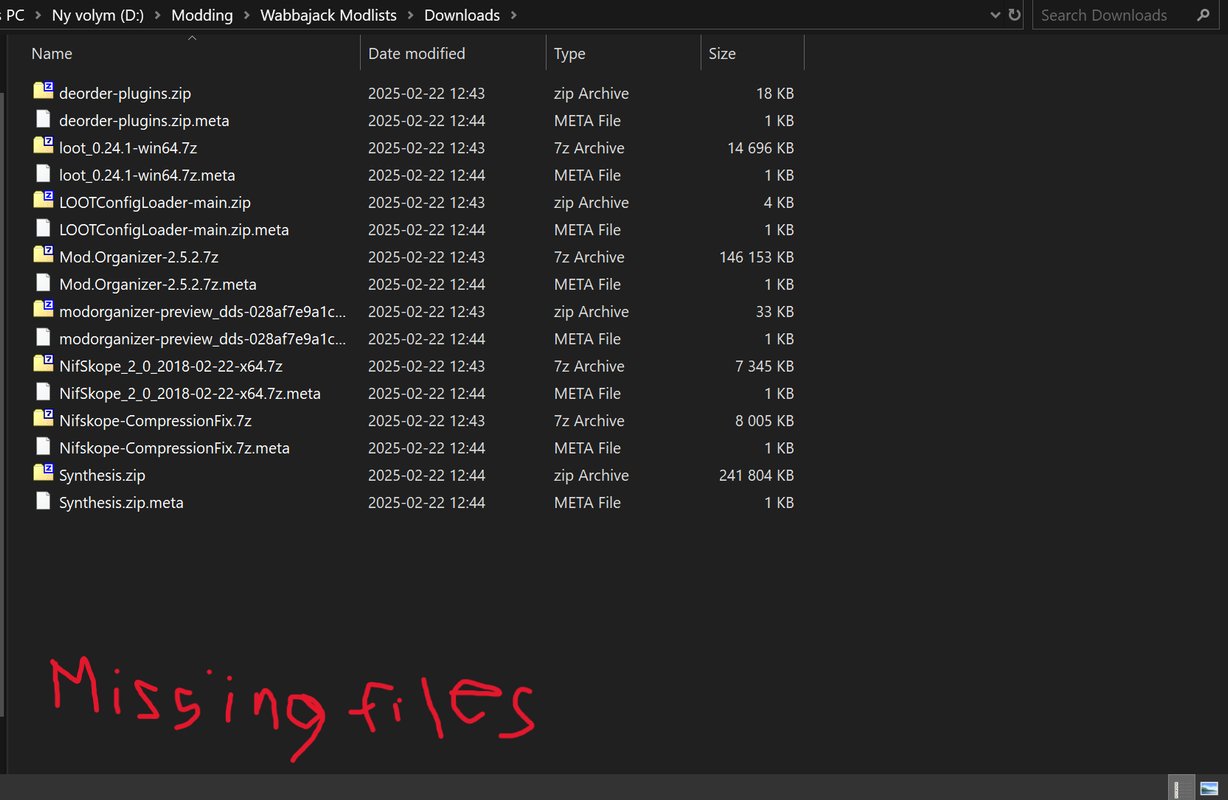Click the Synthesis.zip archive icon
Image resolution: width=1228 pixels, height=800 pixels.
pyautogui.click(x=43, y=474)
